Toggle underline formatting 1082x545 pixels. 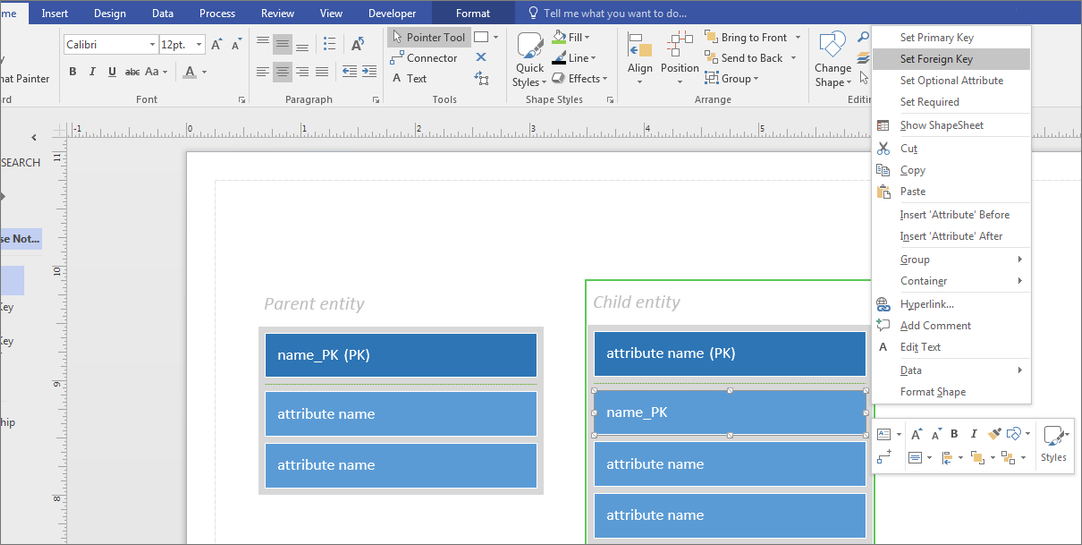click(x=112, y=72)
